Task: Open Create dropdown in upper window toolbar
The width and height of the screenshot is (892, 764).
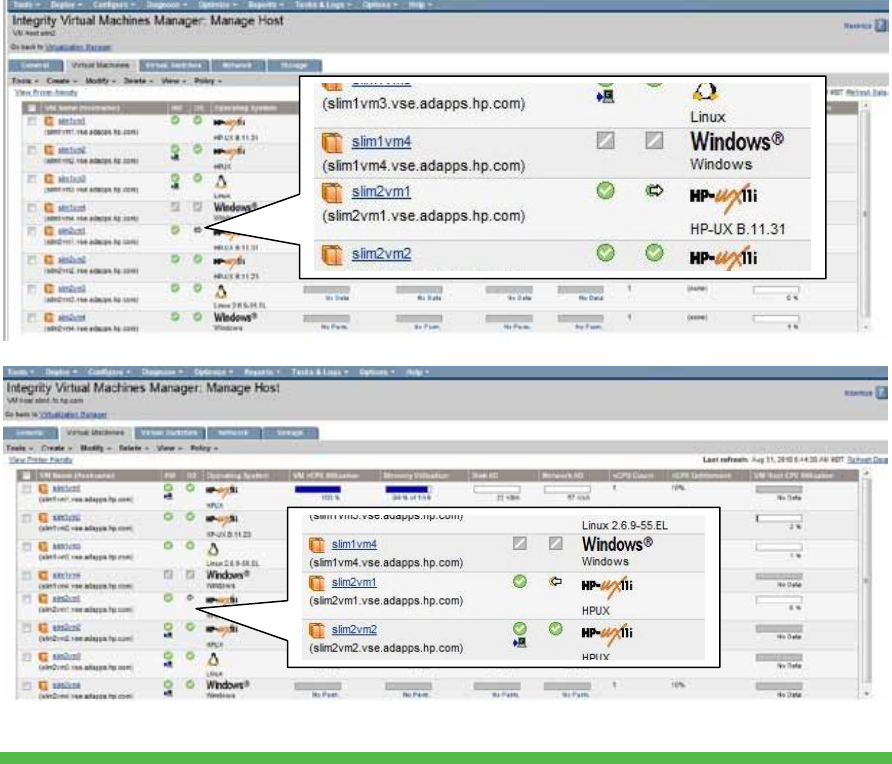Action: click(x=61, y=81)
